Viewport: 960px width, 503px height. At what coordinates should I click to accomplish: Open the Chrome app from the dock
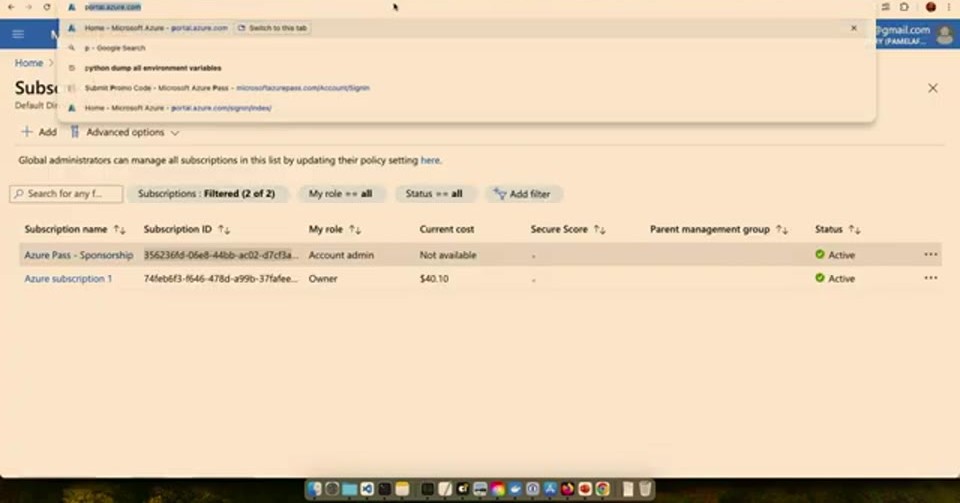(603, 488)
